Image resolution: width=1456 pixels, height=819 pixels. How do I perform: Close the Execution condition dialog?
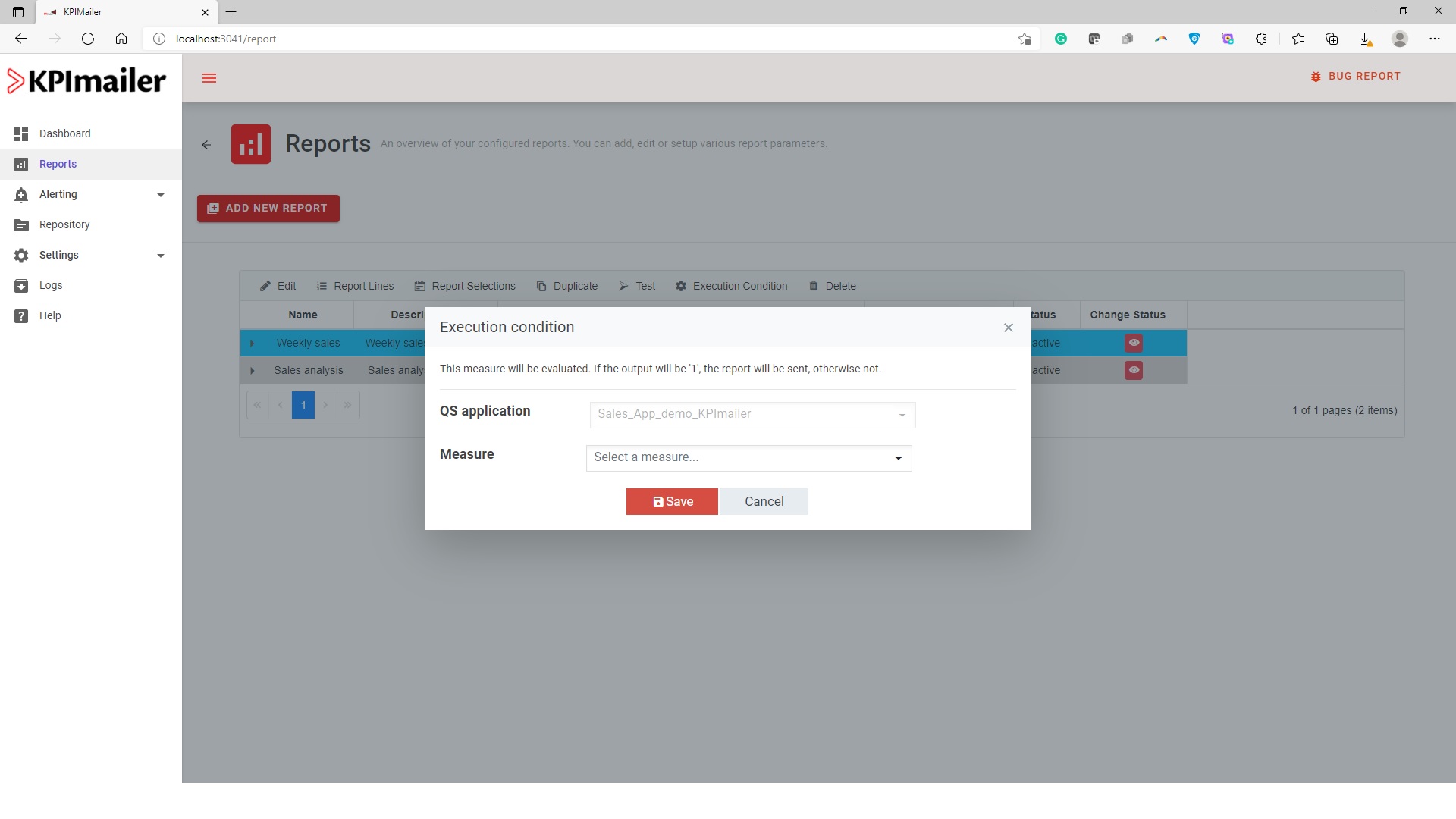(1008, 328)
